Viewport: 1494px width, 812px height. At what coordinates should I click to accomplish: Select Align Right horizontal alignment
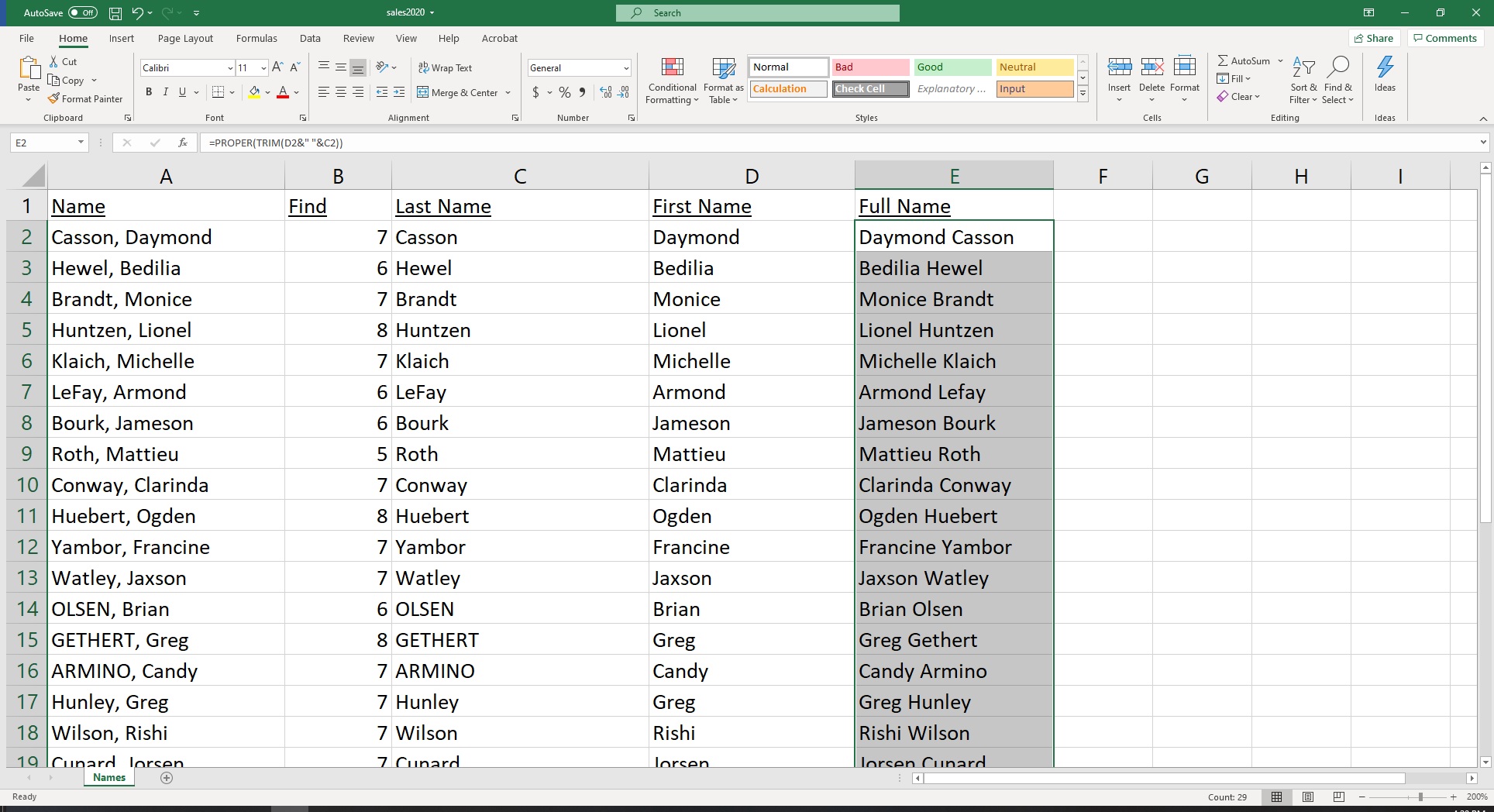(358, 92)
